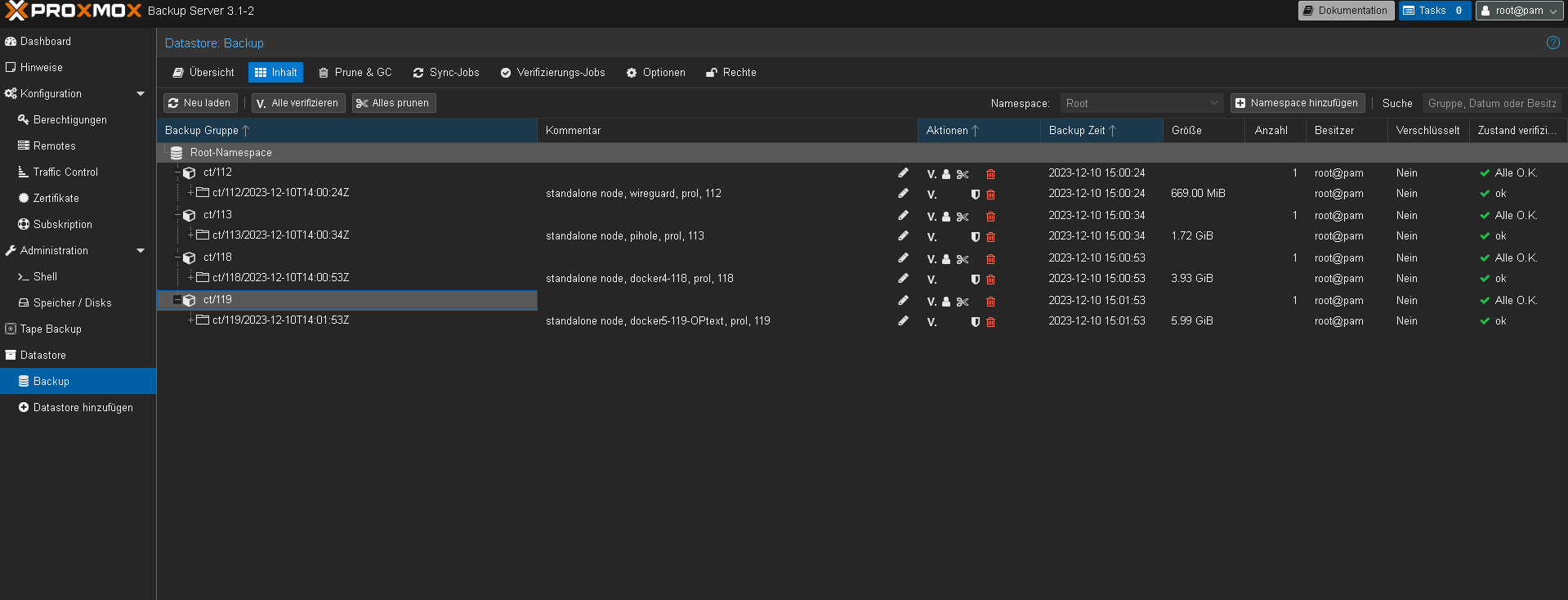Screen dimensions: 1568x600
Task: Open Rechte tab
Action: point(731,73)
